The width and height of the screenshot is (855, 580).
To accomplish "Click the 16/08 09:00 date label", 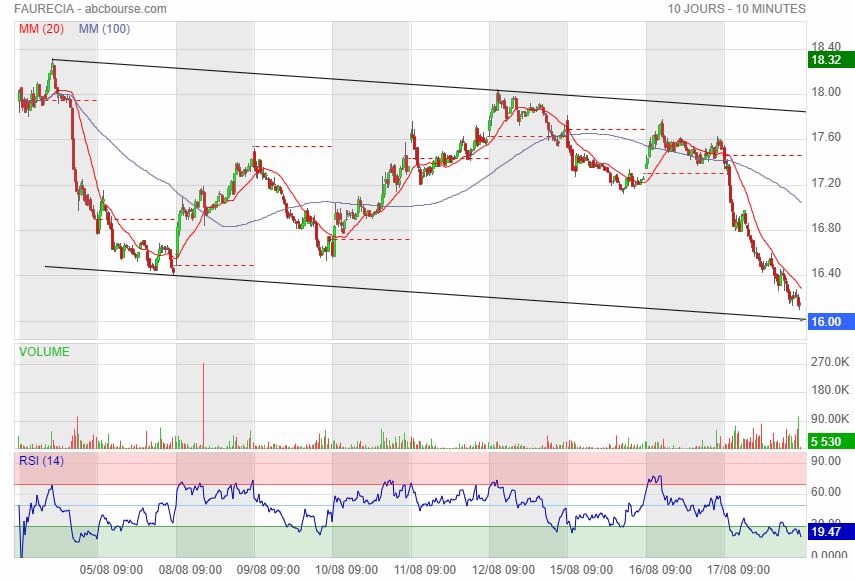I will point(660,570).
